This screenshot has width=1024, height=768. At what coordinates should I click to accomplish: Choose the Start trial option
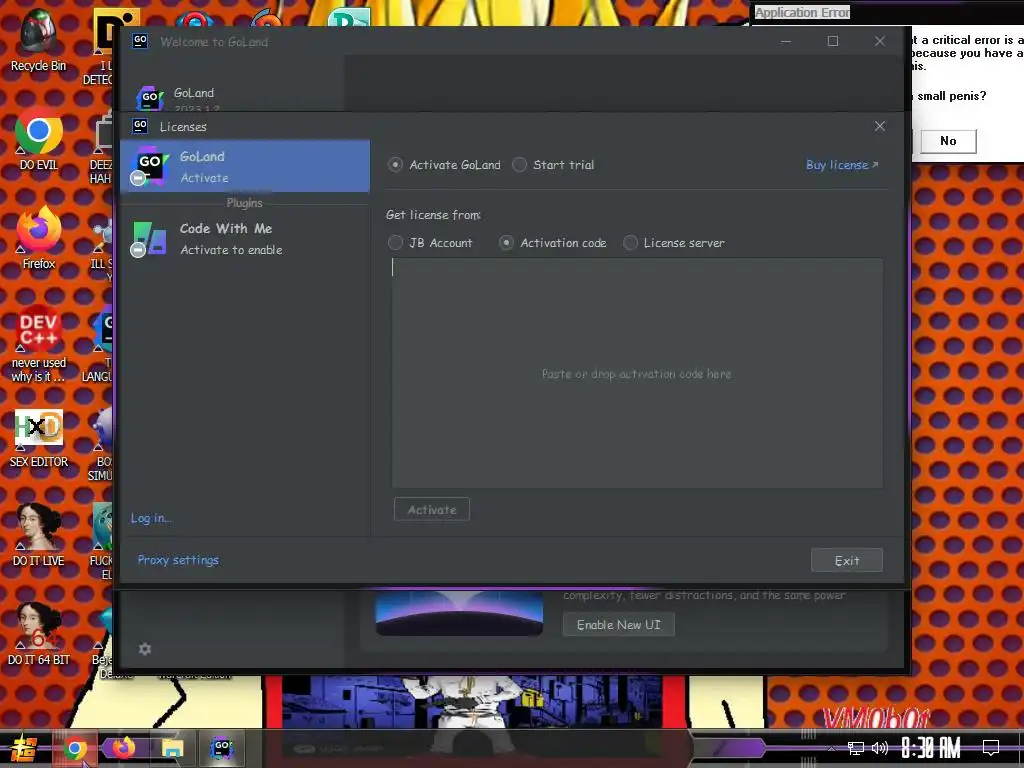pyautogui.click(x=519, y=165)
